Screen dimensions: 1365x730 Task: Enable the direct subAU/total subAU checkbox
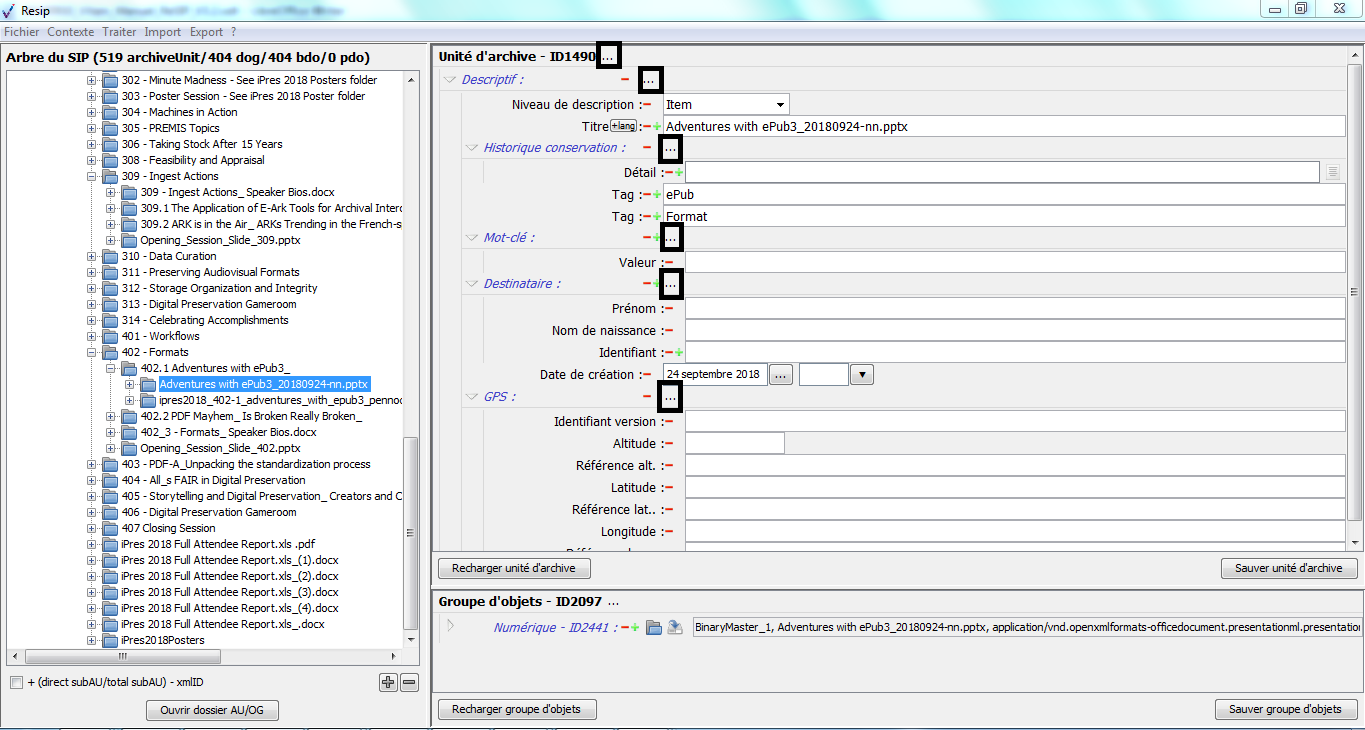16,682
